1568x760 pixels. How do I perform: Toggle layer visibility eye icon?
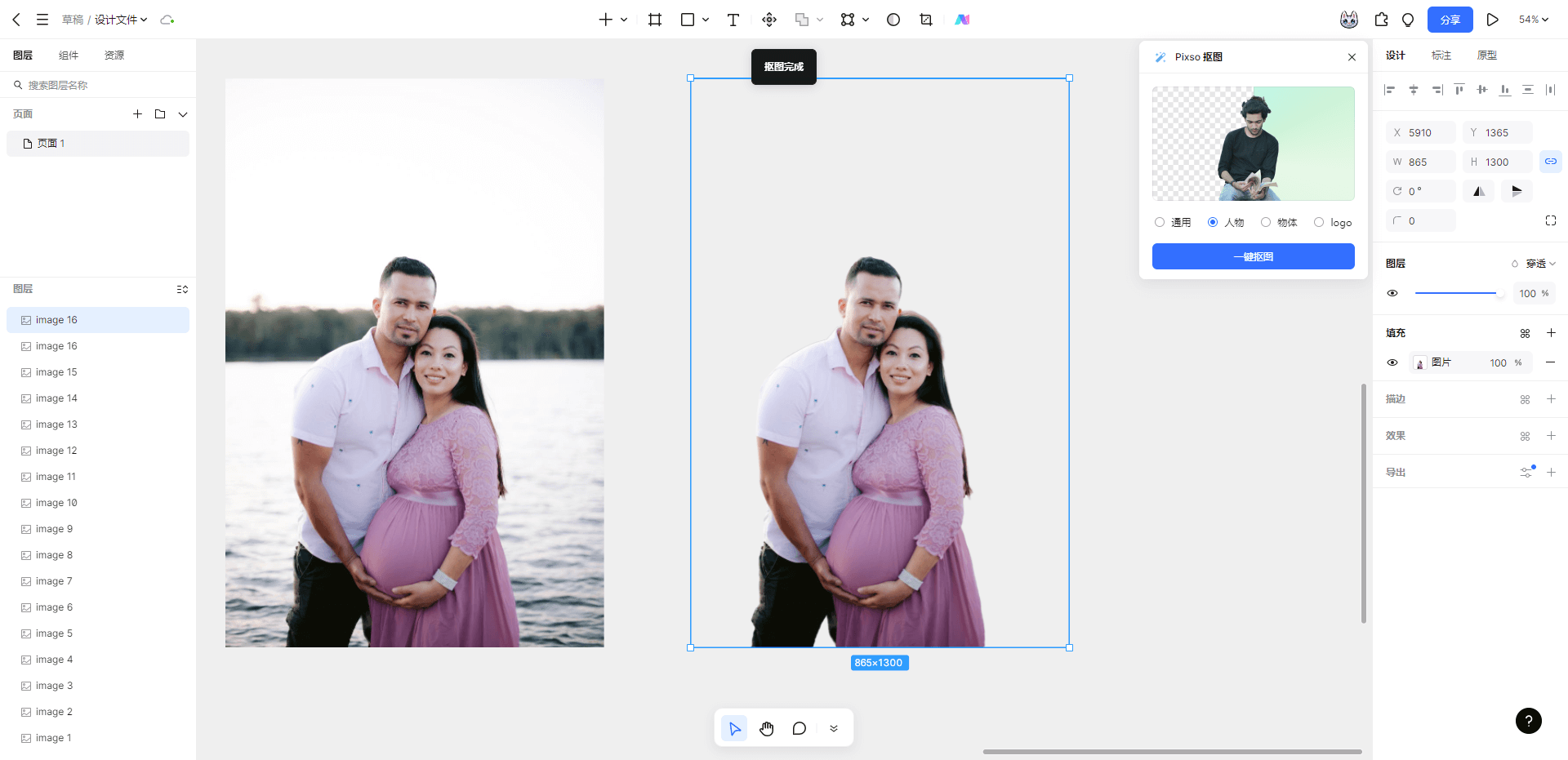1392,293
